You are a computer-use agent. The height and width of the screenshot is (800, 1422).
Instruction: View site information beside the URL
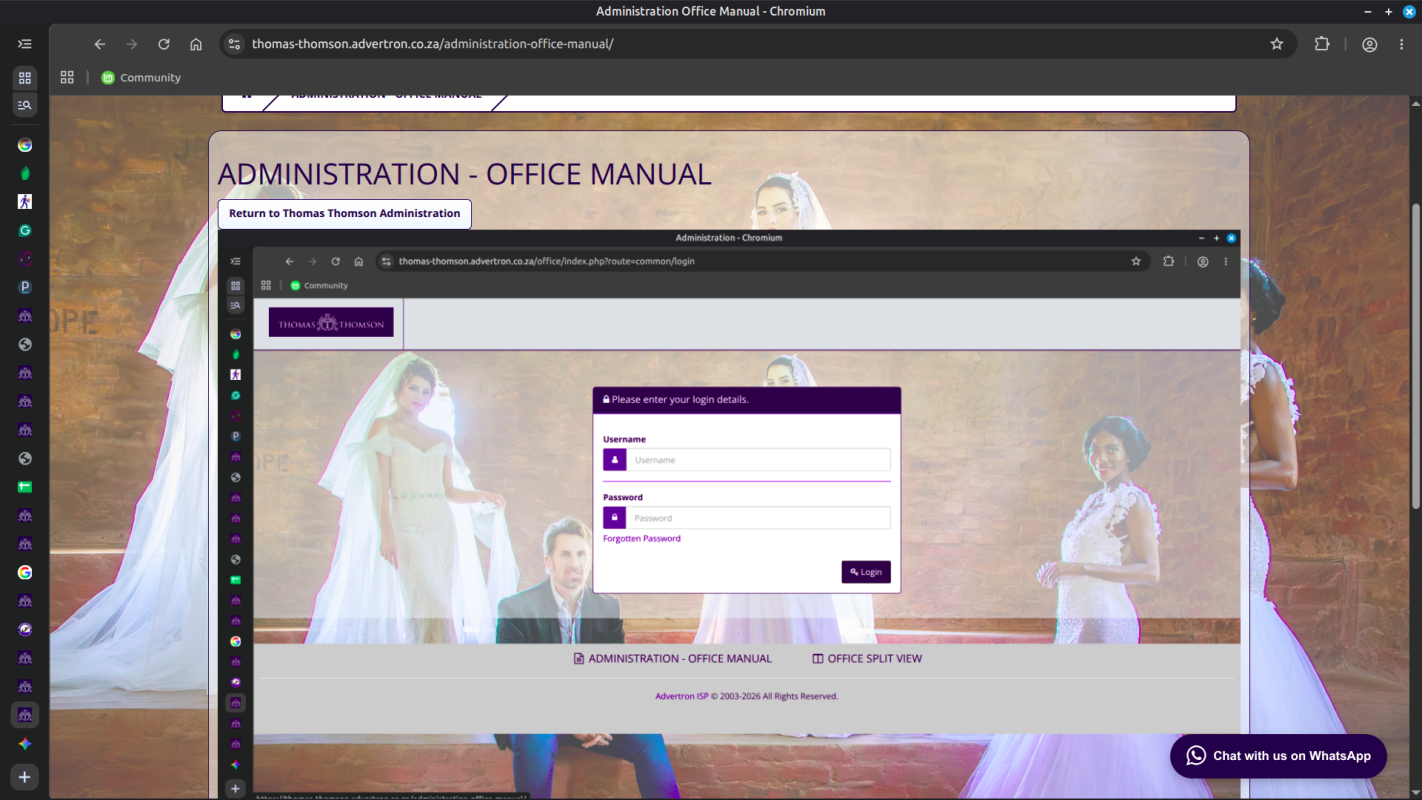[235, 44]
